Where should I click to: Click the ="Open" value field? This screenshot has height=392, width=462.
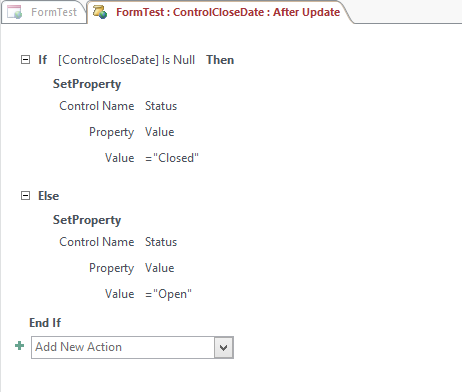point(169,294)
